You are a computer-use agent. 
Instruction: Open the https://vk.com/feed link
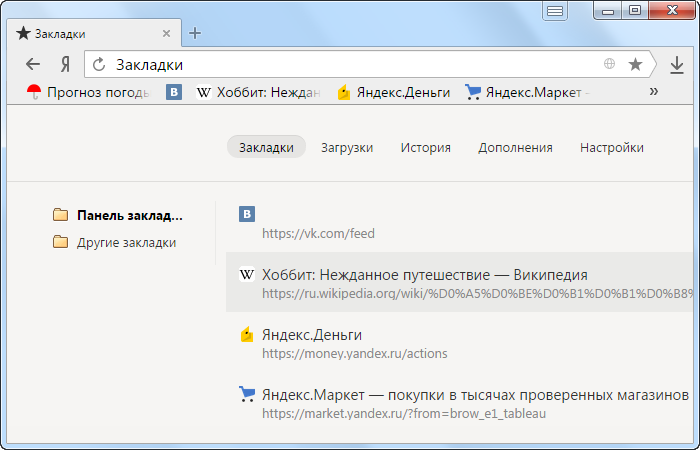pyautogui.click(x=318, y=233)
